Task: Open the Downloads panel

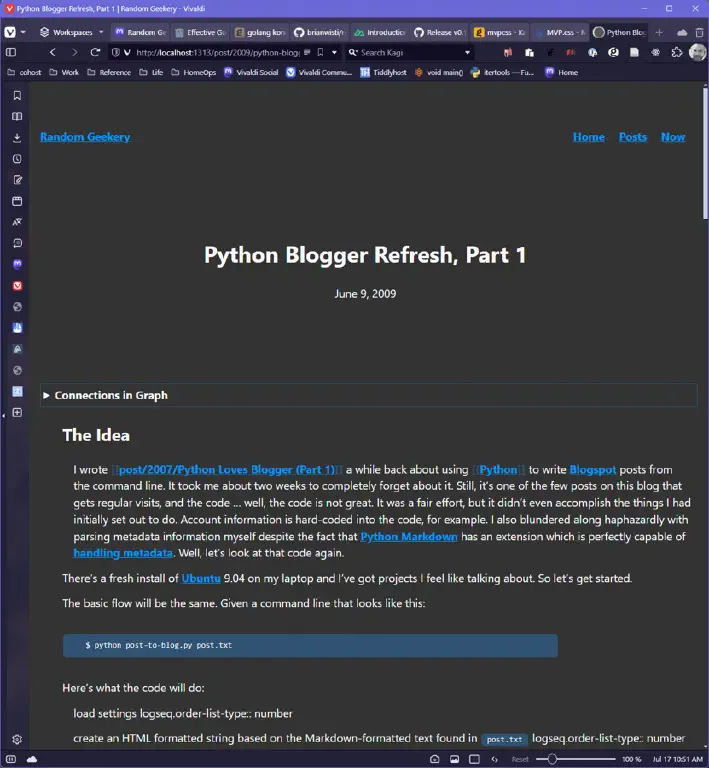Action: tap(17, 138)
